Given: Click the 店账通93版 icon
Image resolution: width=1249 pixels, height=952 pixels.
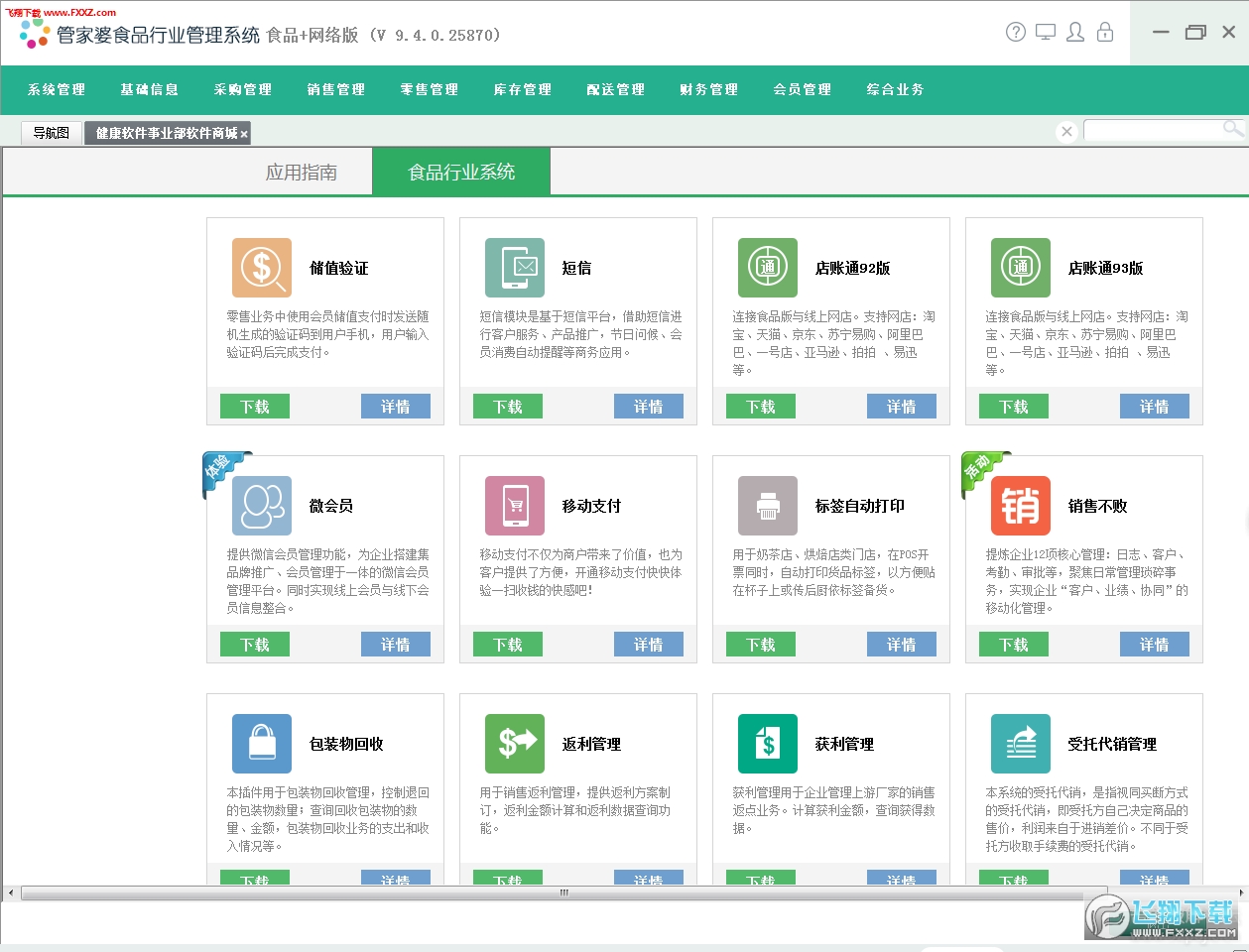Looking at the screenshot, I should (1020, 267).
